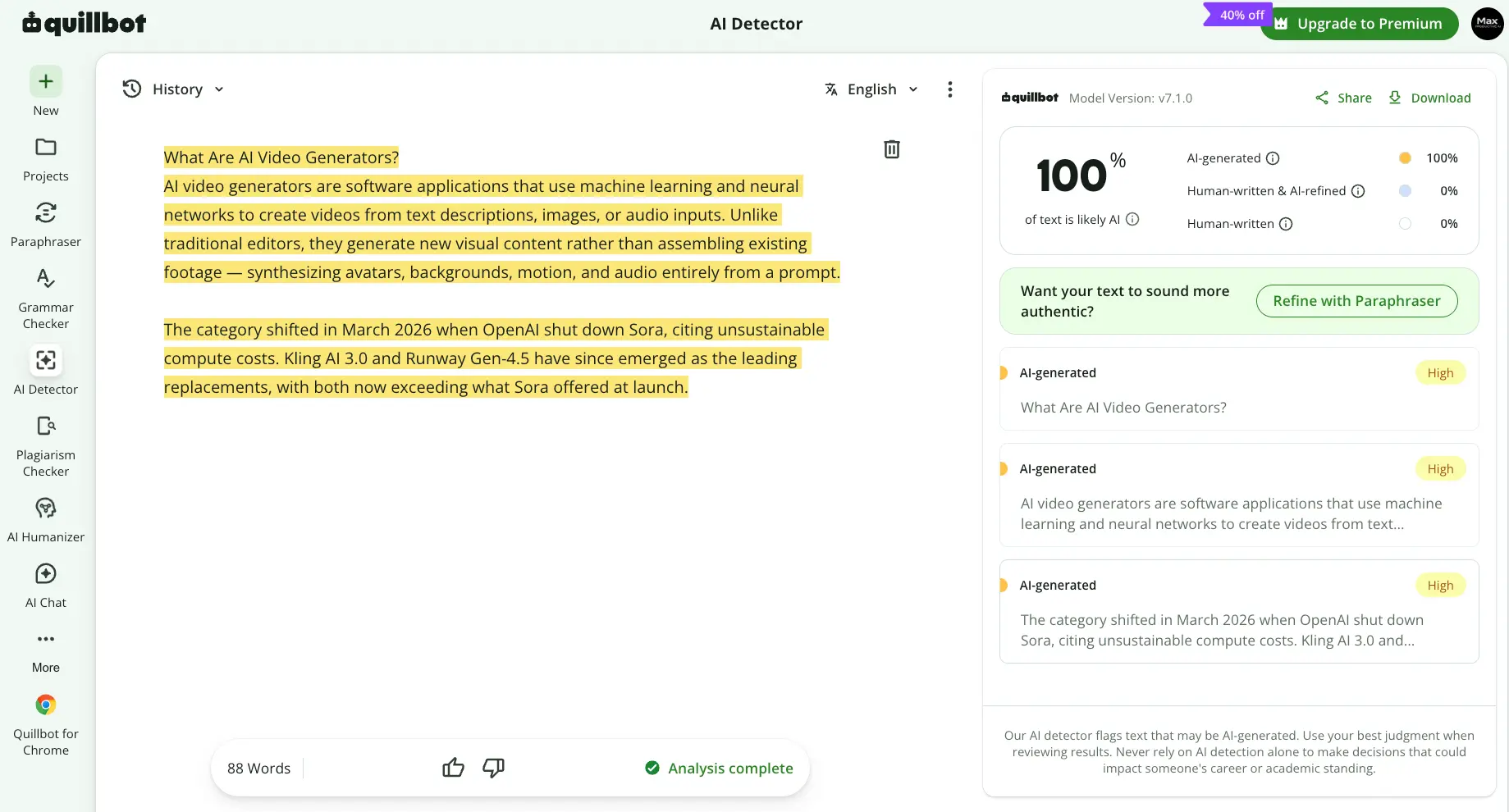Click inside the first highlighted paragraph
The width and height of the screenshot is (1509, 812).
pos(501,229)
